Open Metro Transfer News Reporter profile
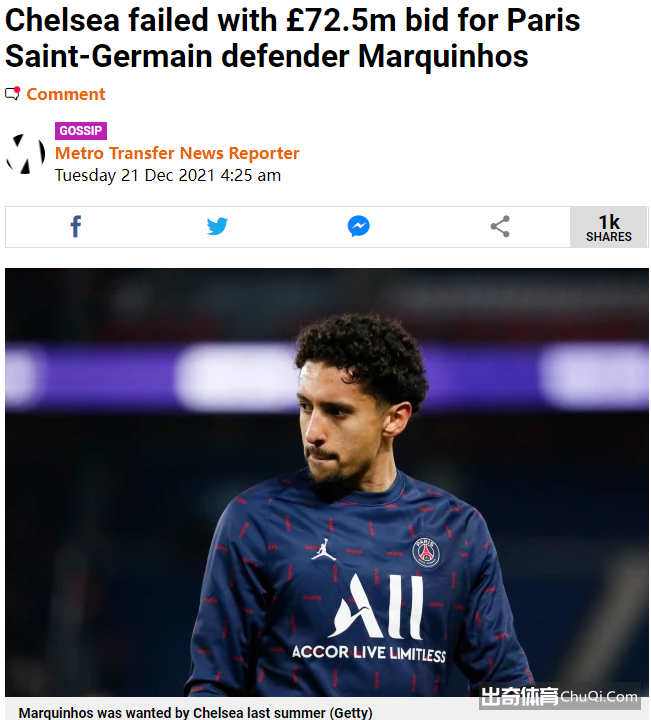 (177, 153)
